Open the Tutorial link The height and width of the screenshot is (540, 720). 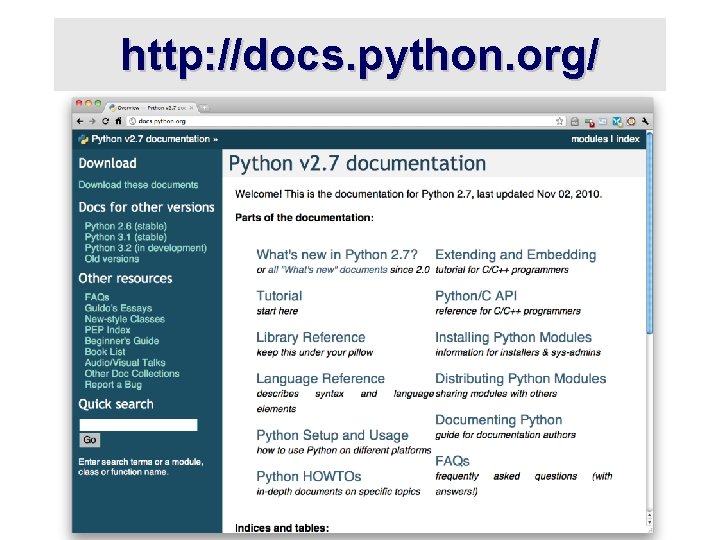tap(279, 296)
